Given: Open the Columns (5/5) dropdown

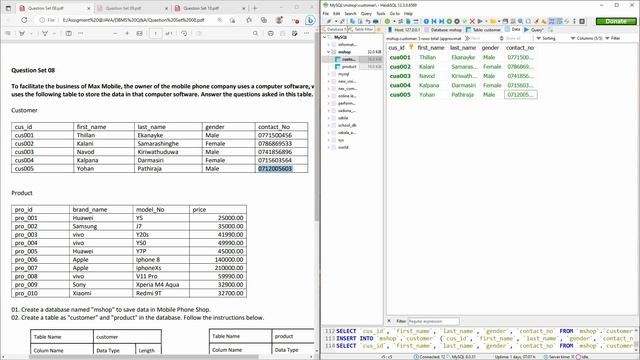Looking at the screenshot, I should click(587, 38).
